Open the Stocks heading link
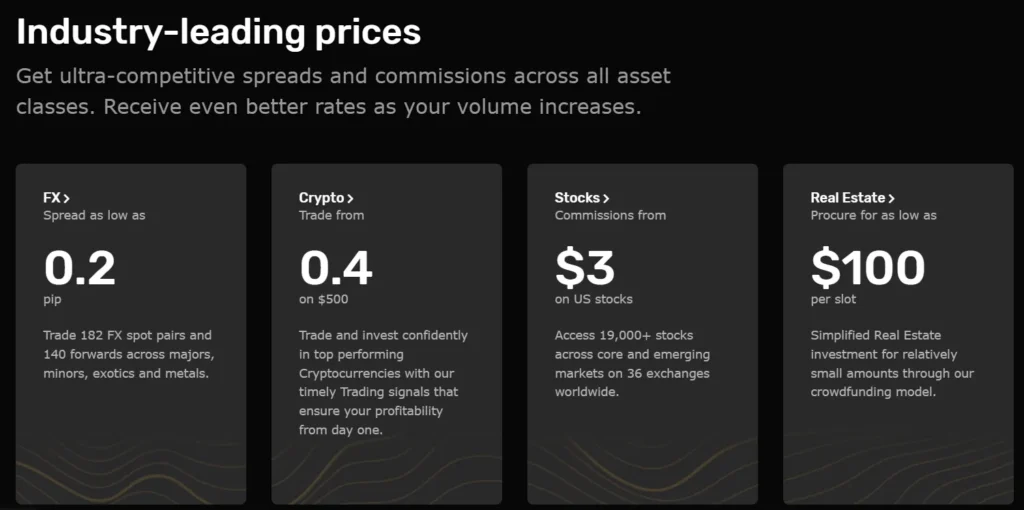This screenshot has width=1024, height=510. (x=577, y=198)
